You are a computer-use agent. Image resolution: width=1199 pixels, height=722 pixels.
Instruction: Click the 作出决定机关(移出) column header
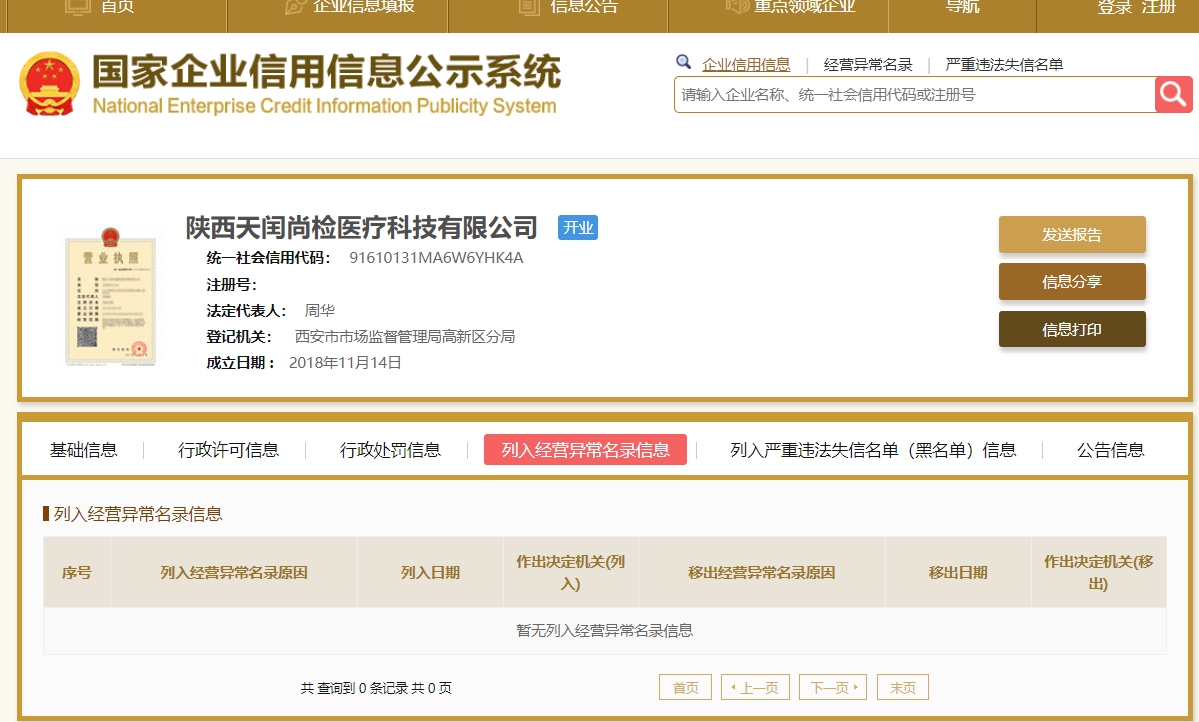point(1099,572)
